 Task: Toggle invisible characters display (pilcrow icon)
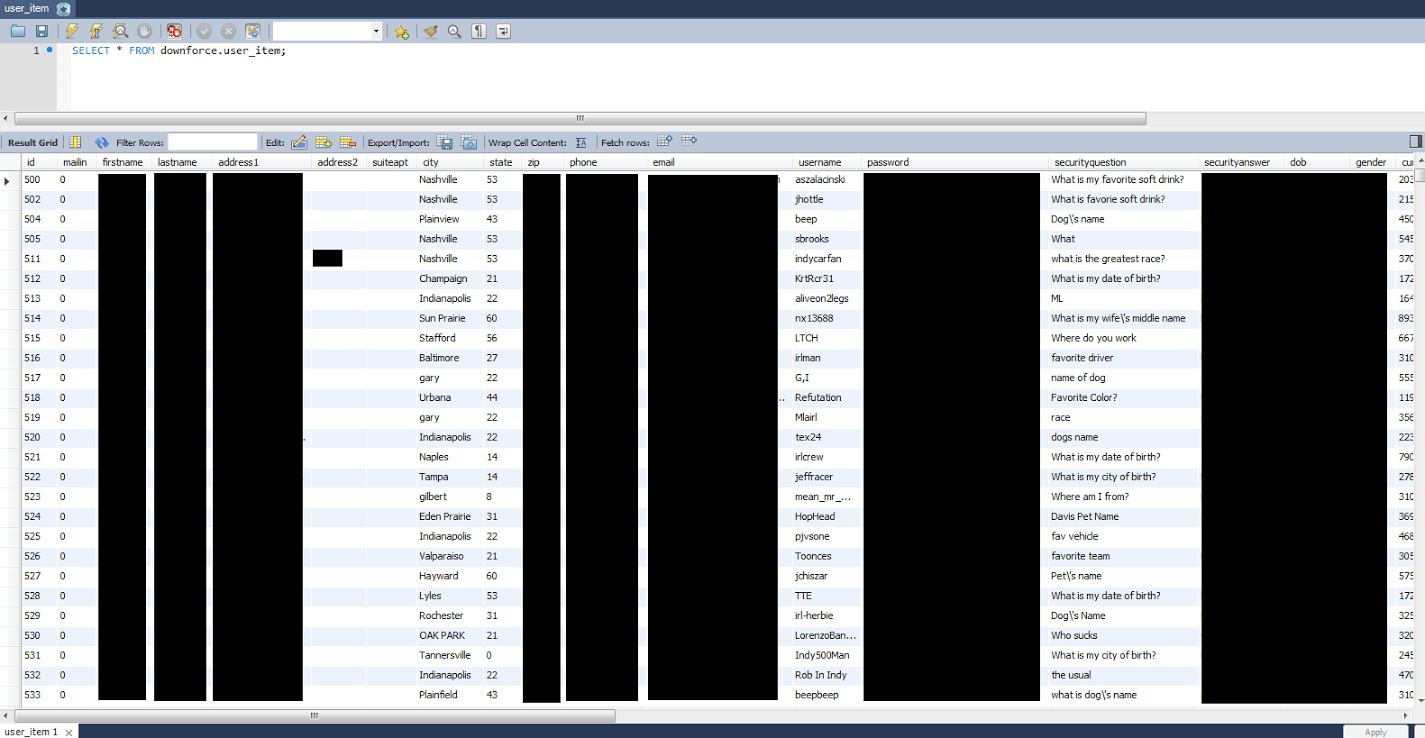click(479, 32)
